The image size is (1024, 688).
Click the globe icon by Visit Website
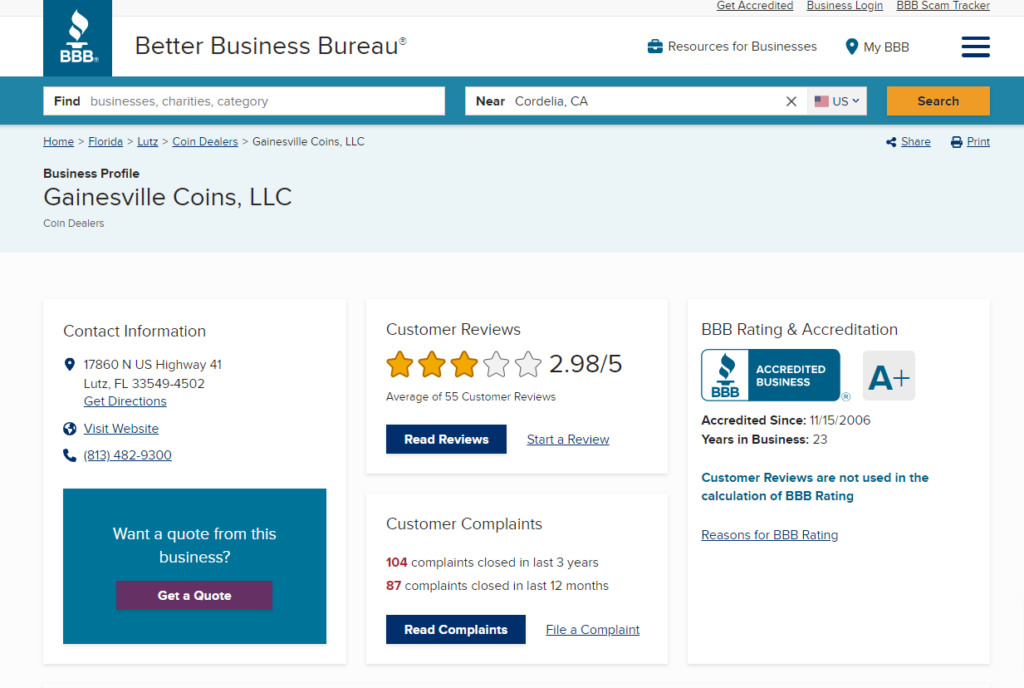coord(70,429)
